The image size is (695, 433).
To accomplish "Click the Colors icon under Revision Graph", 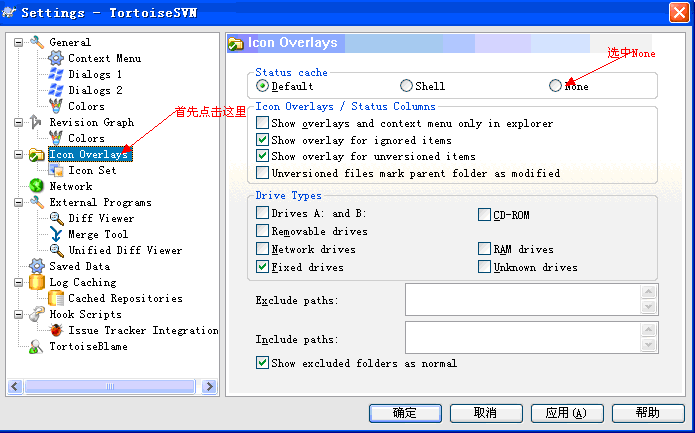I will click(x=56, y=138).
